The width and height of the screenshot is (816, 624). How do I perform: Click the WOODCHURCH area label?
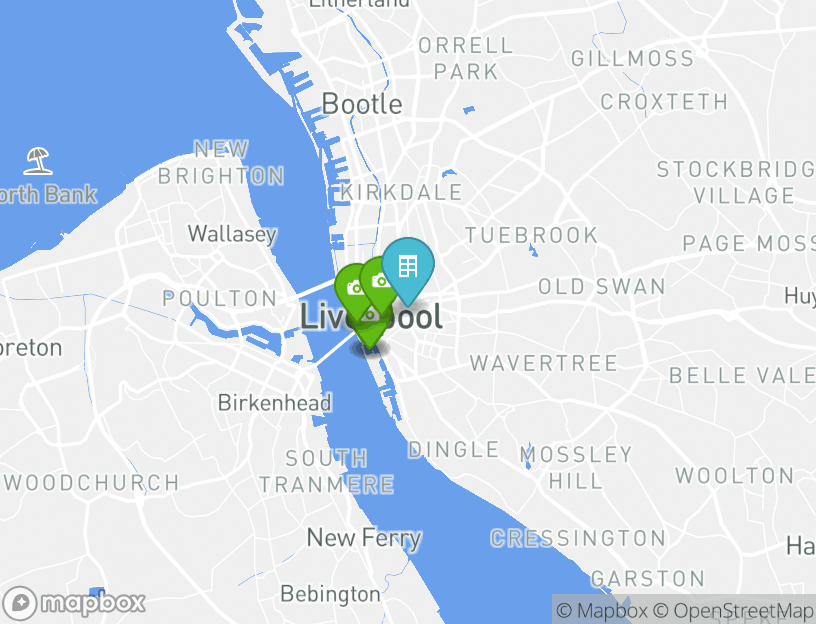[x=92, y=482]
